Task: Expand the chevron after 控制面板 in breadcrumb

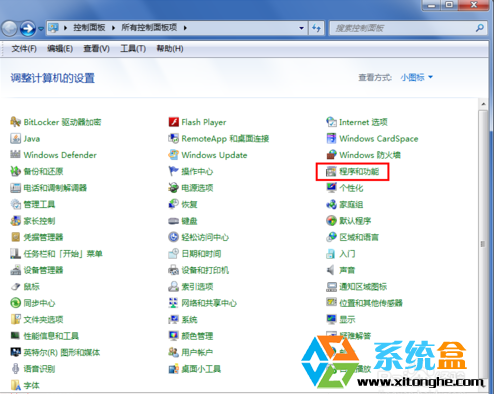Action: tap(114, 28)
